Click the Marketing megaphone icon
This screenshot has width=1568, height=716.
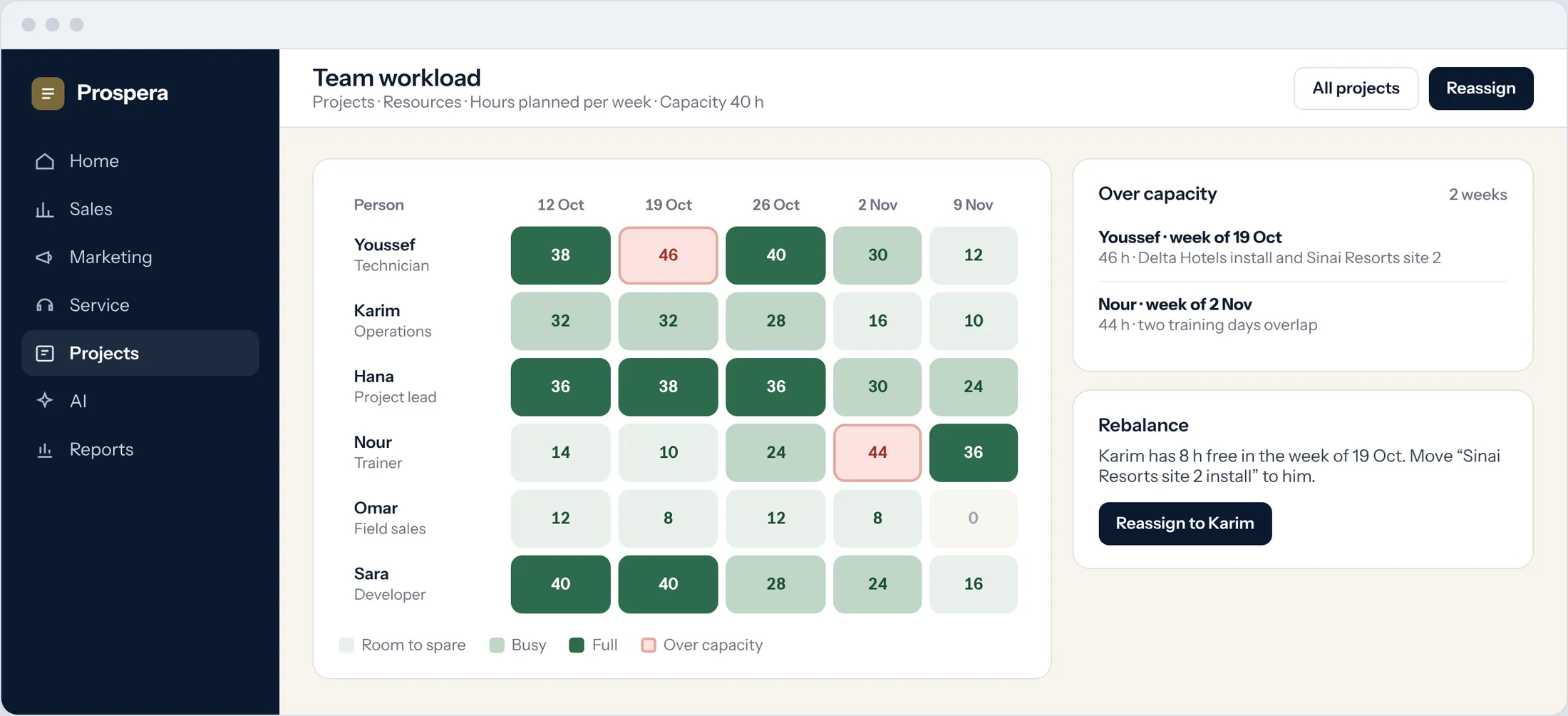click(45, 257)
